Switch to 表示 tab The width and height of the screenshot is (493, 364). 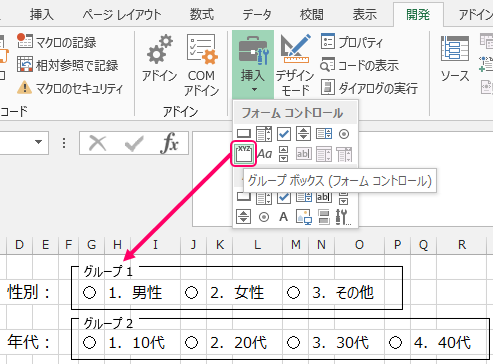click(365, 15)
